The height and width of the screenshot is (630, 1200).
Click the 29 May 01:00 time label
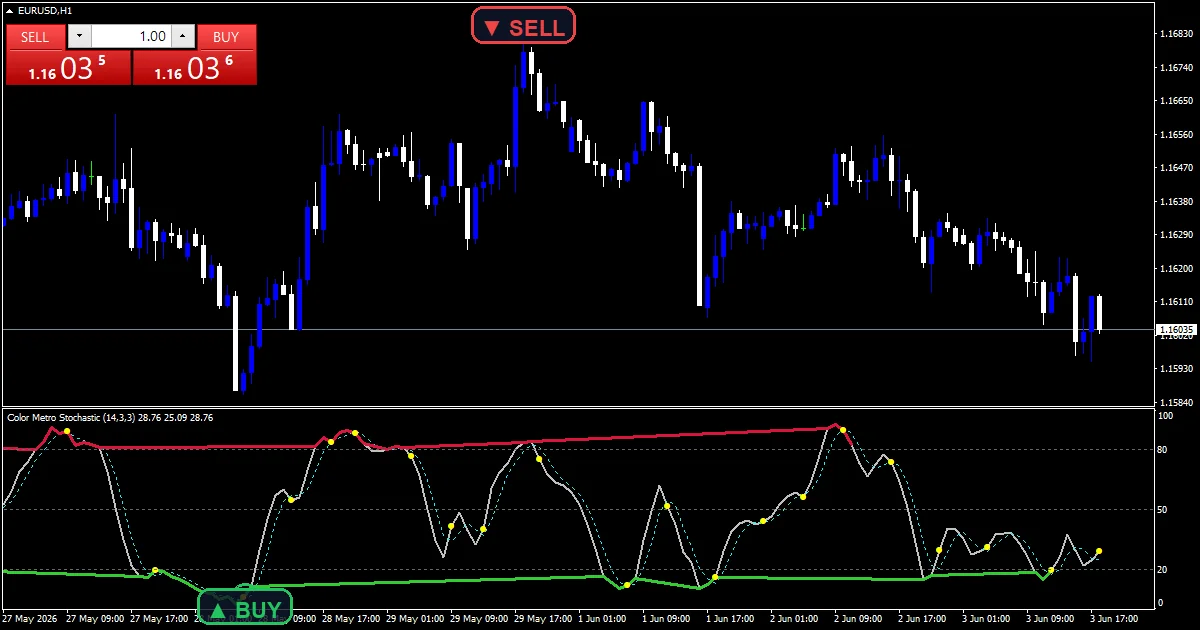tap(415, 619)
